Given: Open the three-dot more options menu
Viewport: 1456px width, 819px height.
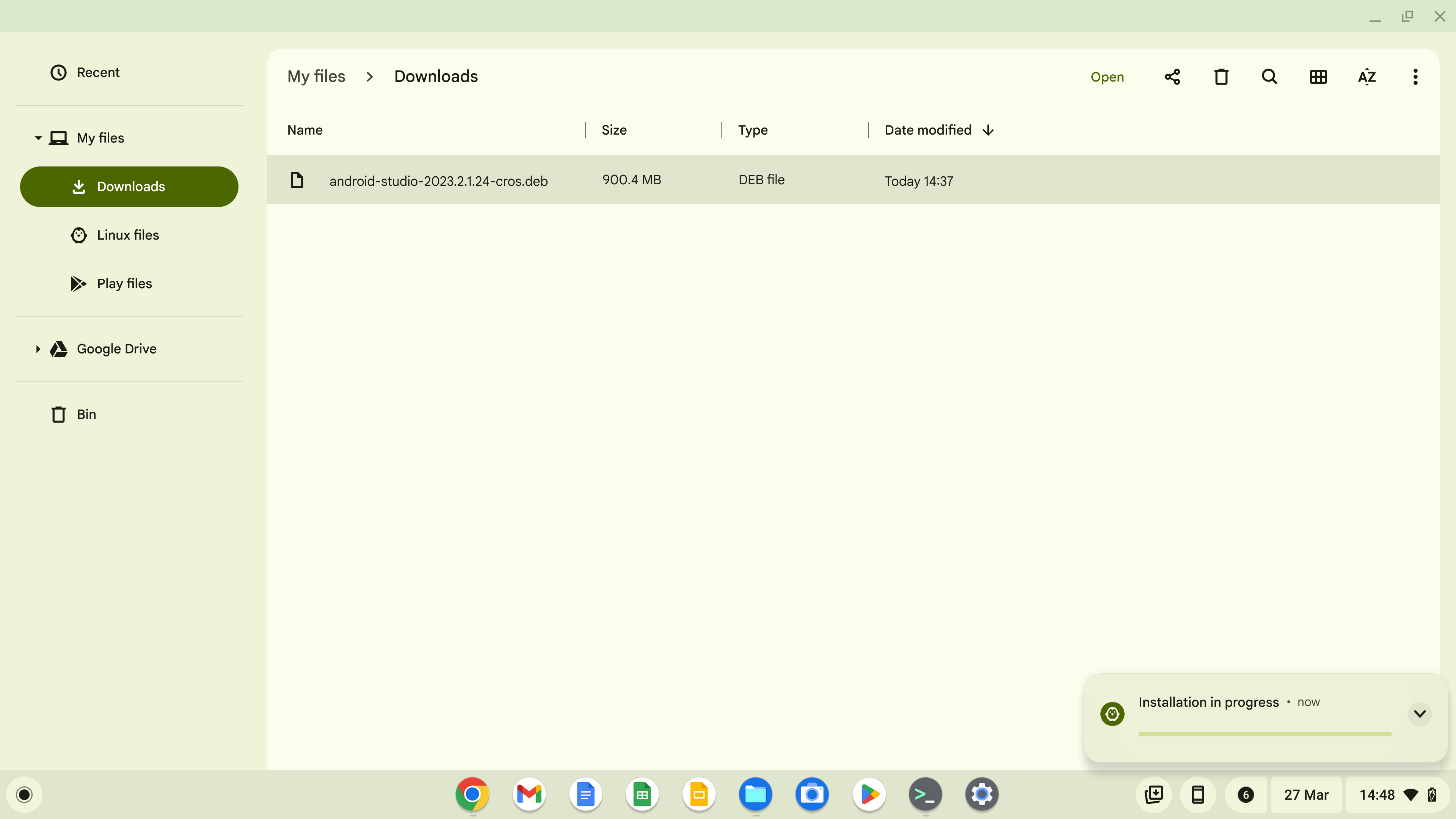Looking at the screenshot, I should pos(1415,77).
